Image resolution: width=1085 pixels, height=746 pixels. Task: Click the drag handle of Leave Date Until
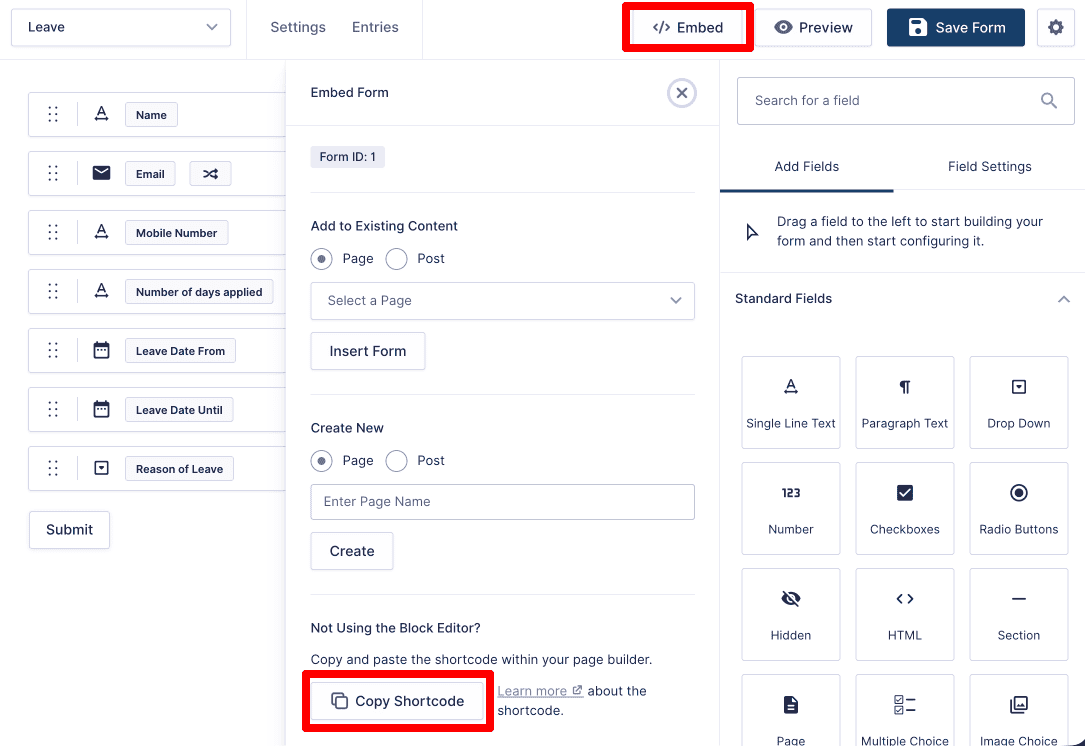(x=53, y=409)
